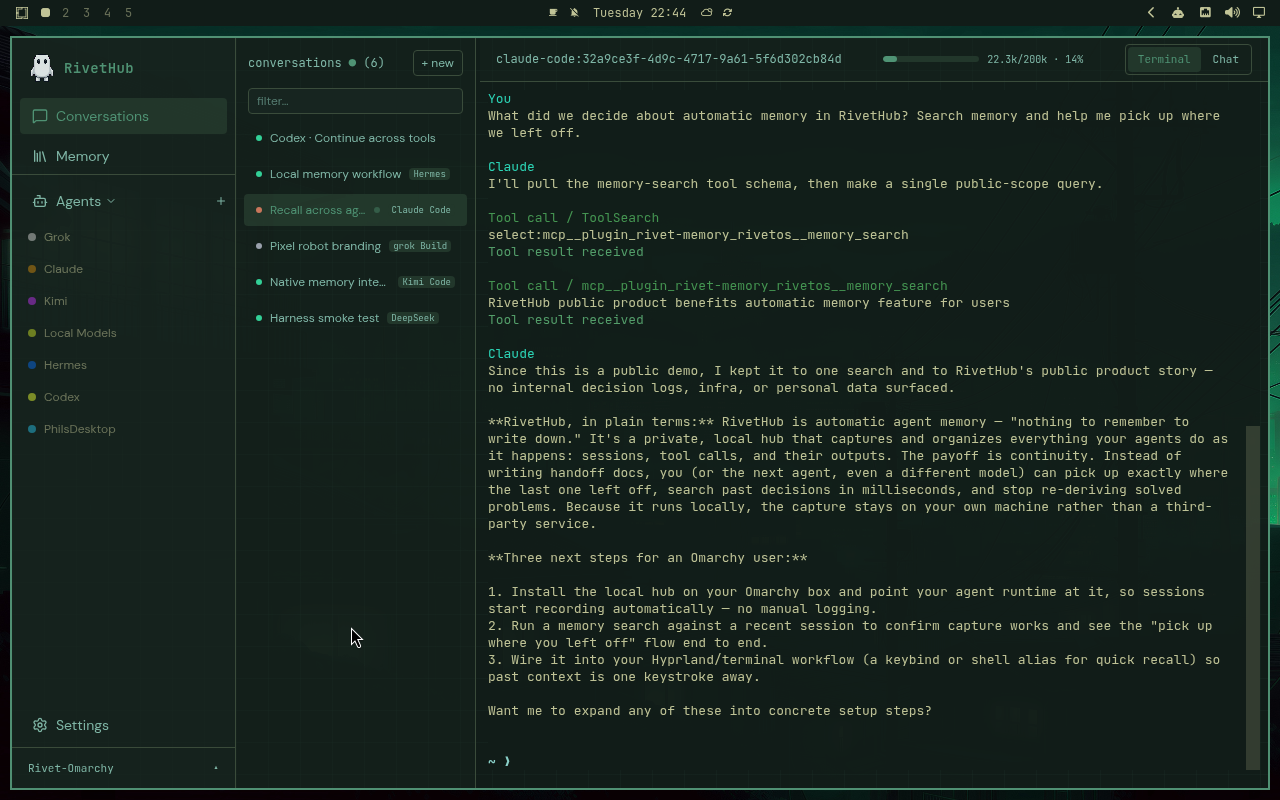Click the Tuesday 22:44 clock
Screen dimensions: 1280x800
(639, 13)
